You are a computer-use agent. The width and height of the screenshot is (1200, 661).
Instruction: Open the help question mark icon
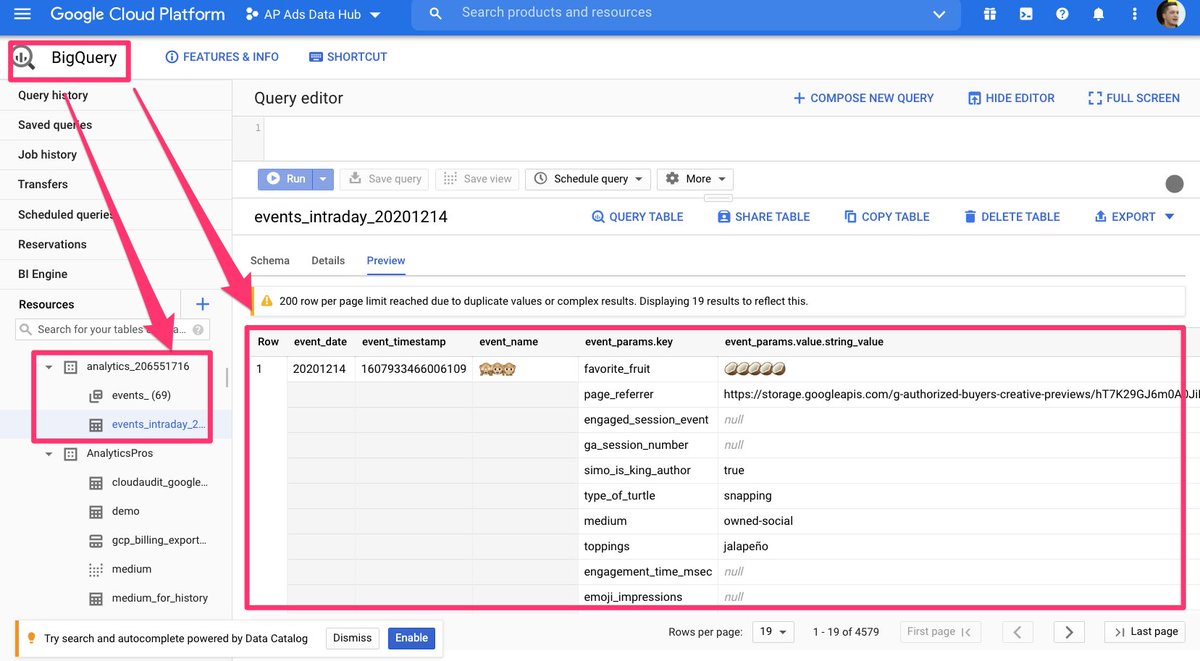1062,14
